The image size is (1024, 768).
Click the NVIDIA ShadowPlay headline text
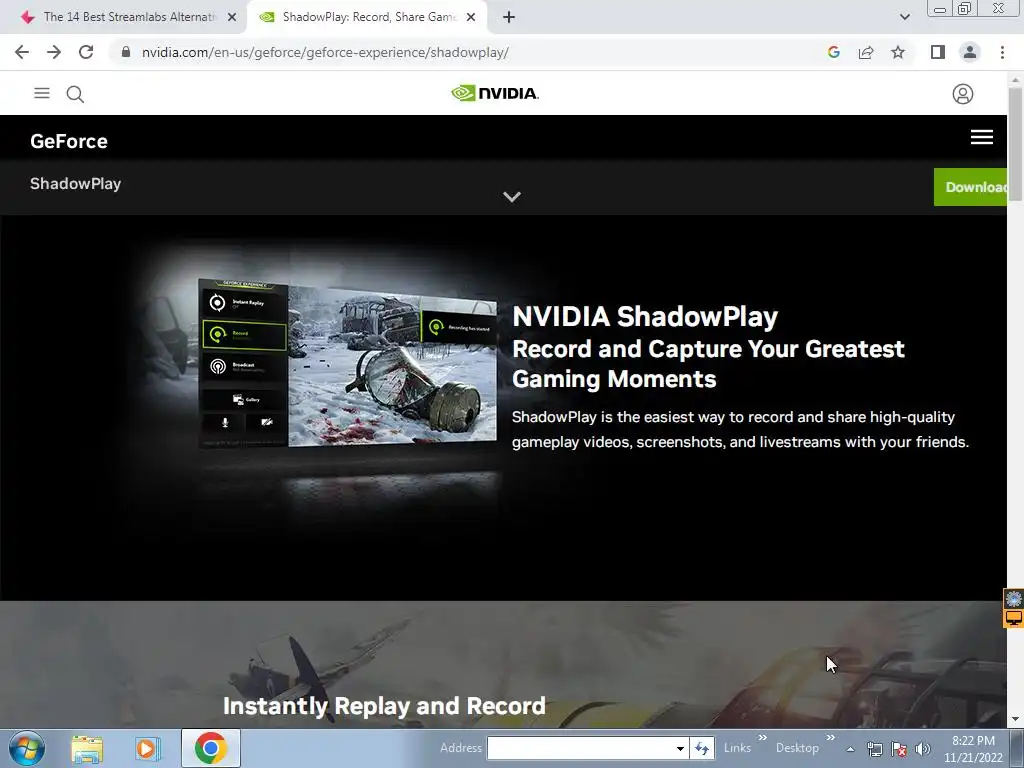[645, 317]
